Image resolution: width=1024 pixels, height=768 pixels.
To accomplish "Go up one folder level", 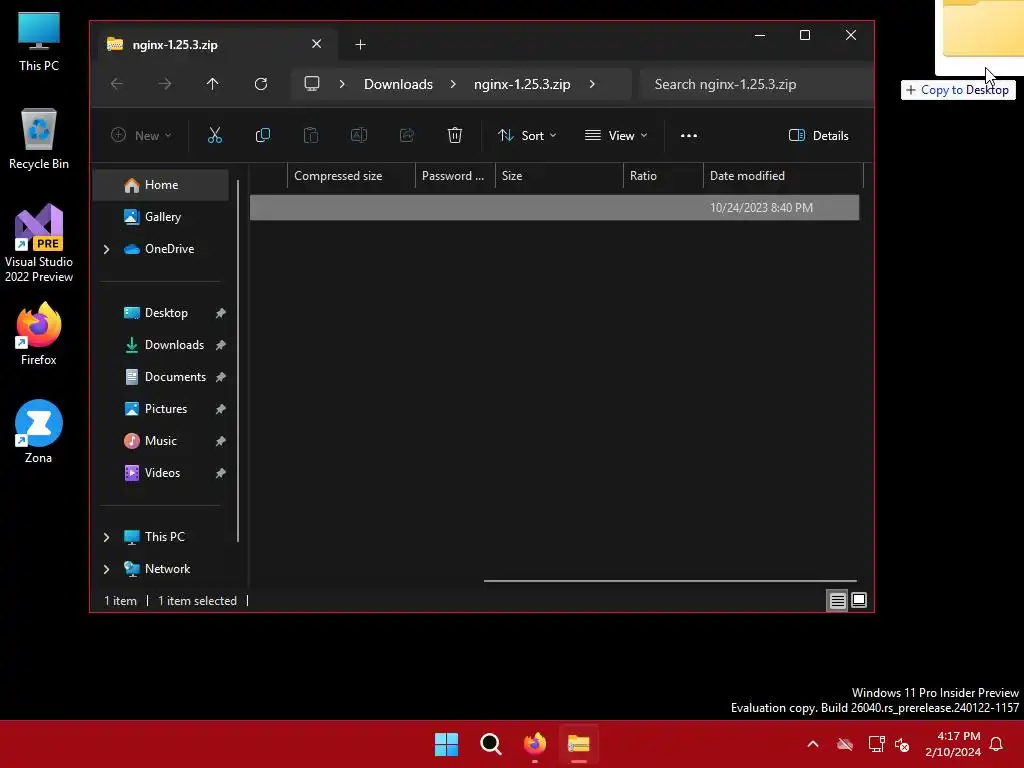I will click(x=212, y=84).
